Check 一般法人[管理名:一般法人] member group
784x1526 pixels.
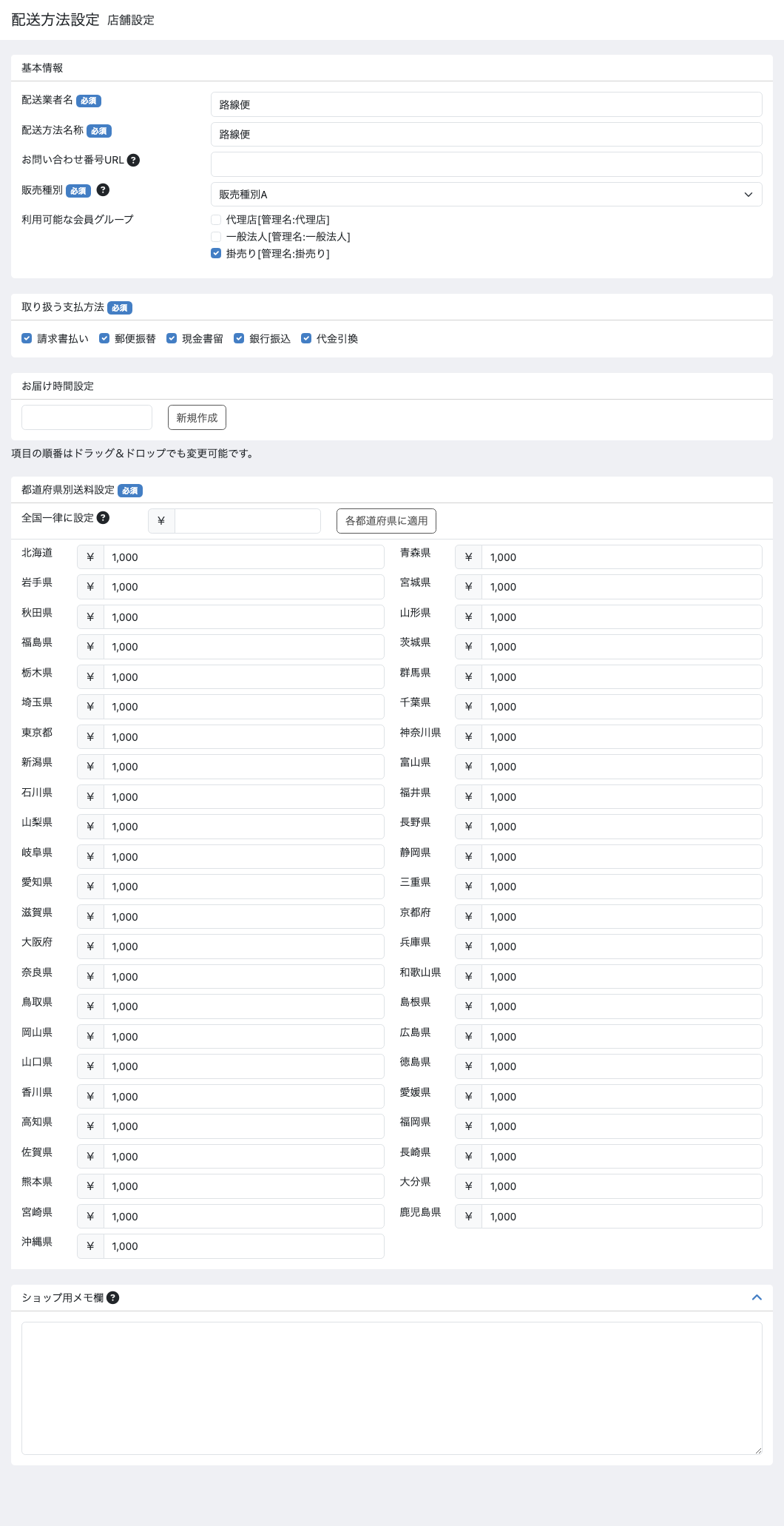[x=216, y=237]
